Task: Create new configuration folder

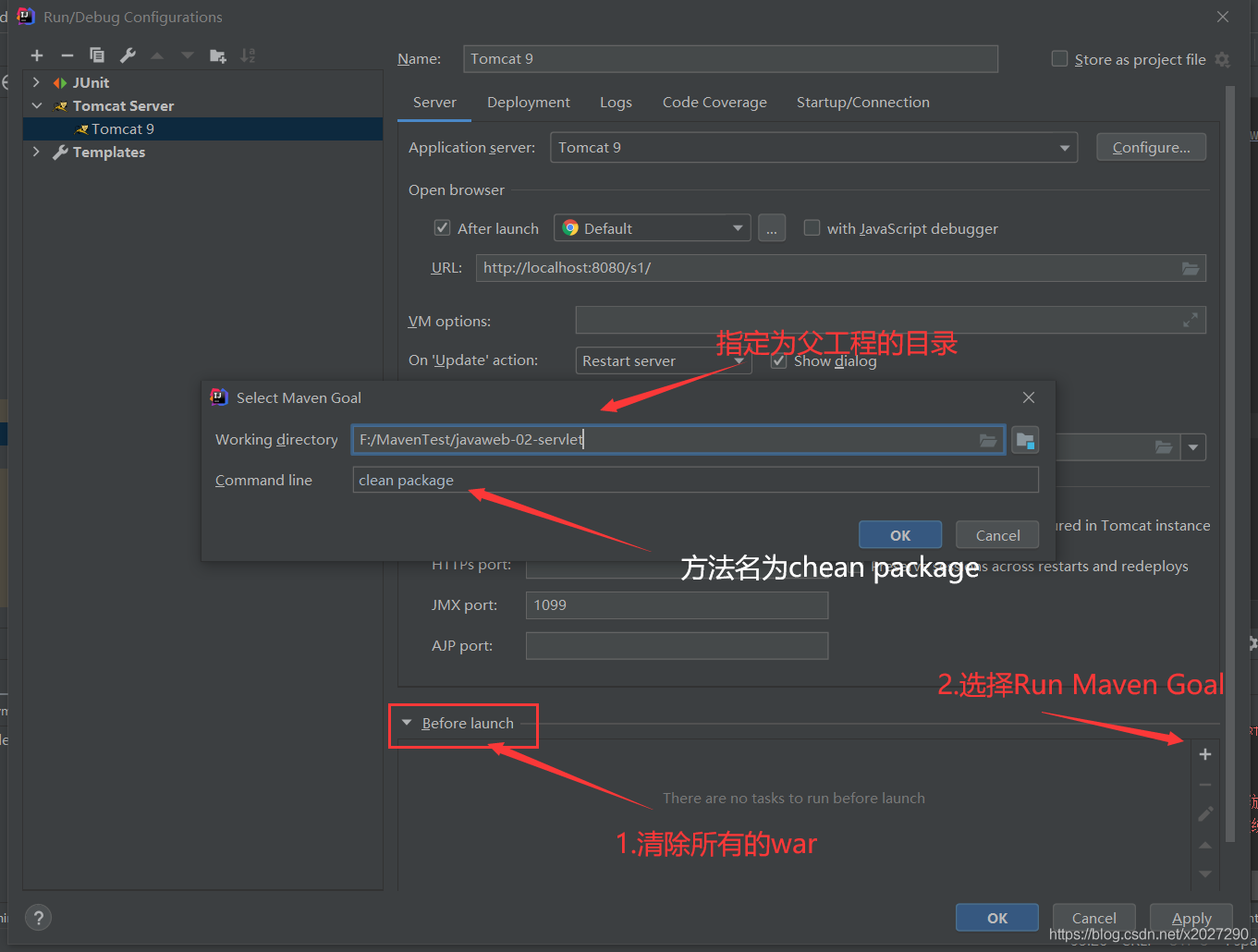Action: pyautogui.click(x=218, y=55)
